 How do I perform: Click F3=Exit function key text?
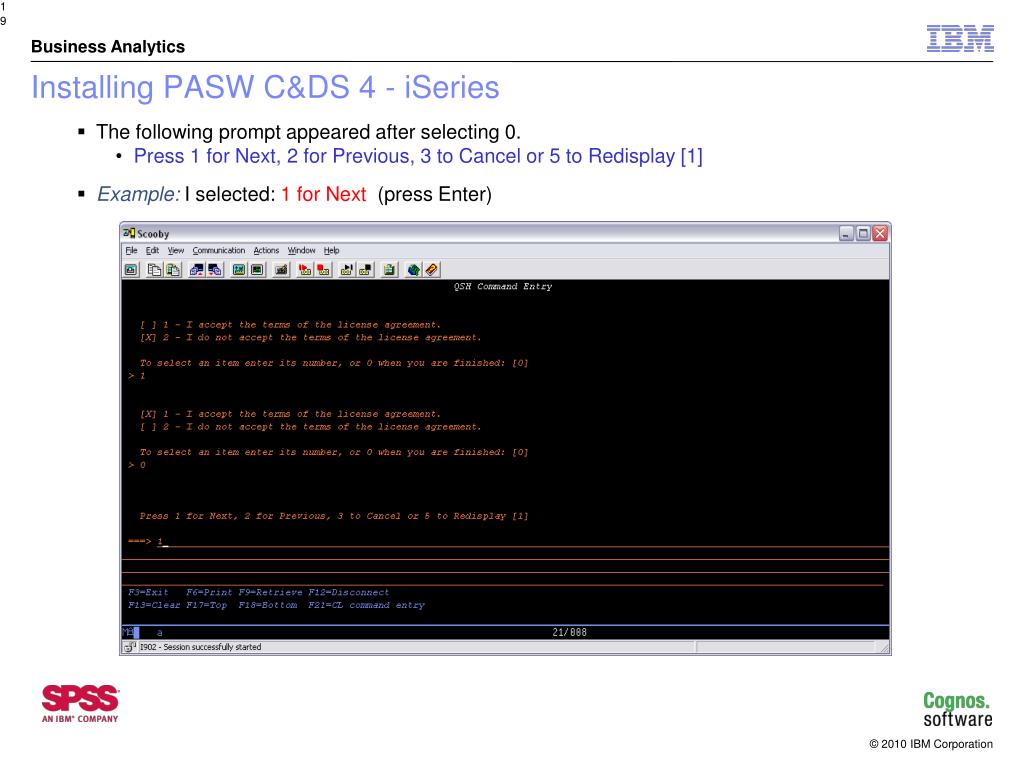point(148,592)
